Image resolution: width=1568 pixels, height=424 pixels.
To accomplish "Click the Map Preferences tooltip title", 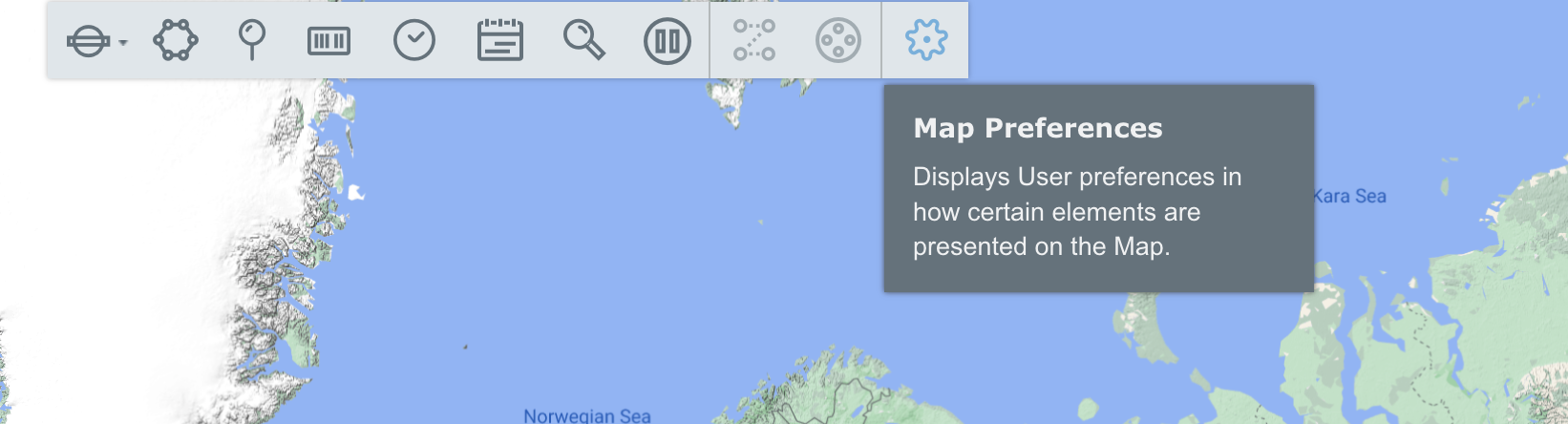I will pos(1037,128).
